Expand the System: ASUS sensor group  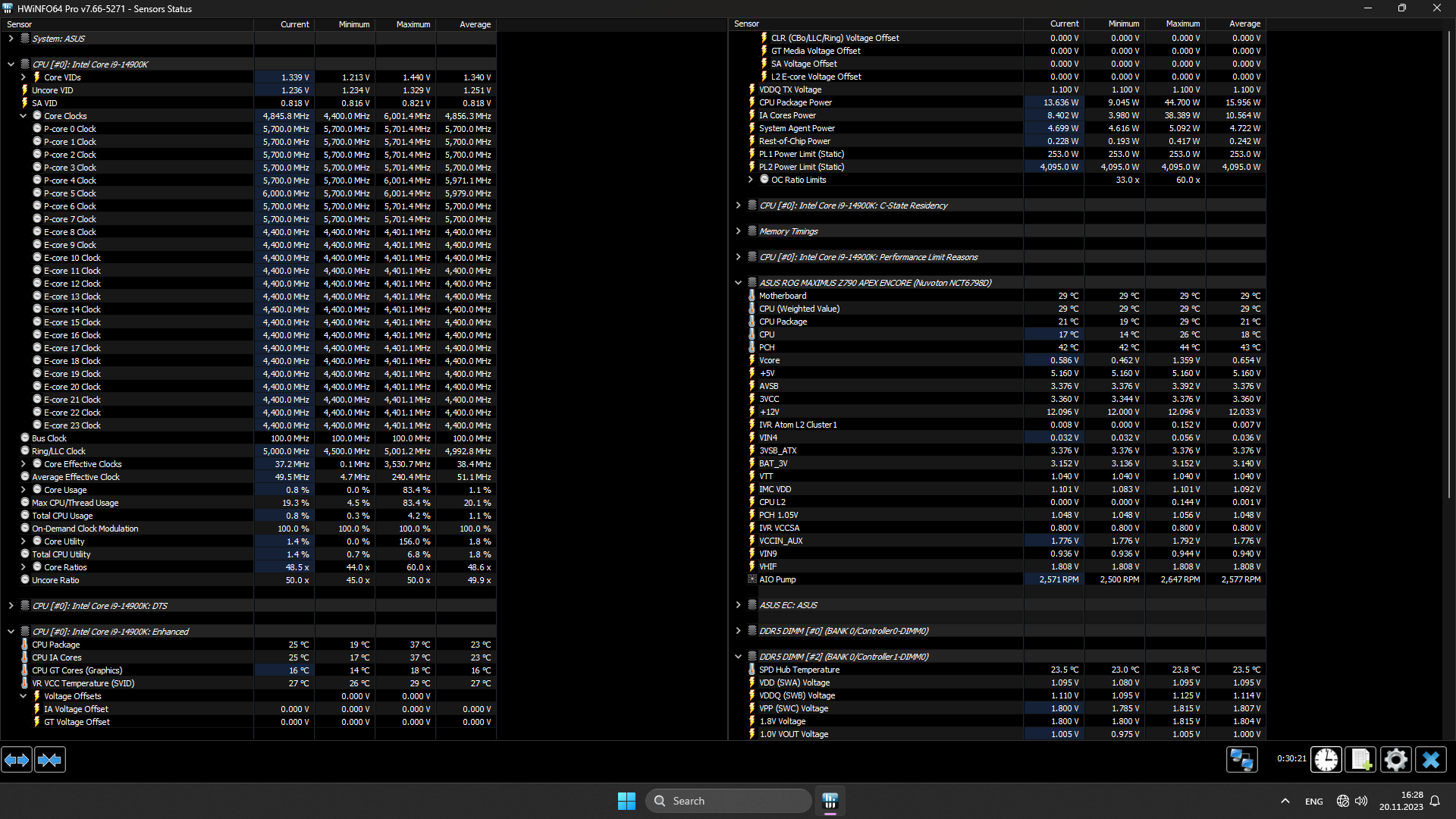point(11,39)
